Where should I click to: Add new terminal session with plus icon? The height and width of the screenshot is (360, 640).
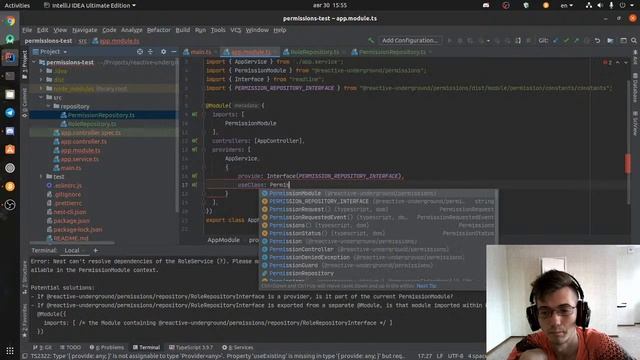click(x=96, y=250)
